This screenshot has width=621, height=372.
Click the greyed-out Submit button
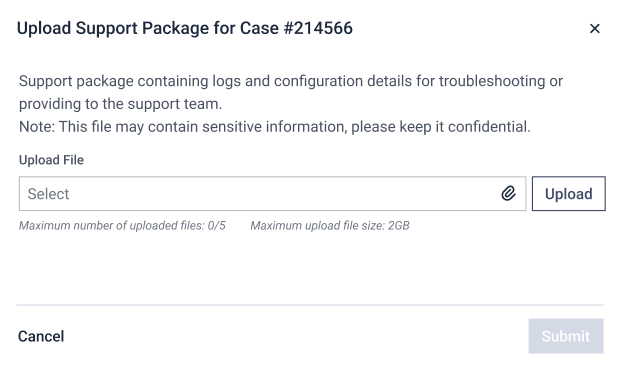pyautogui.click(x=566, y=336)
